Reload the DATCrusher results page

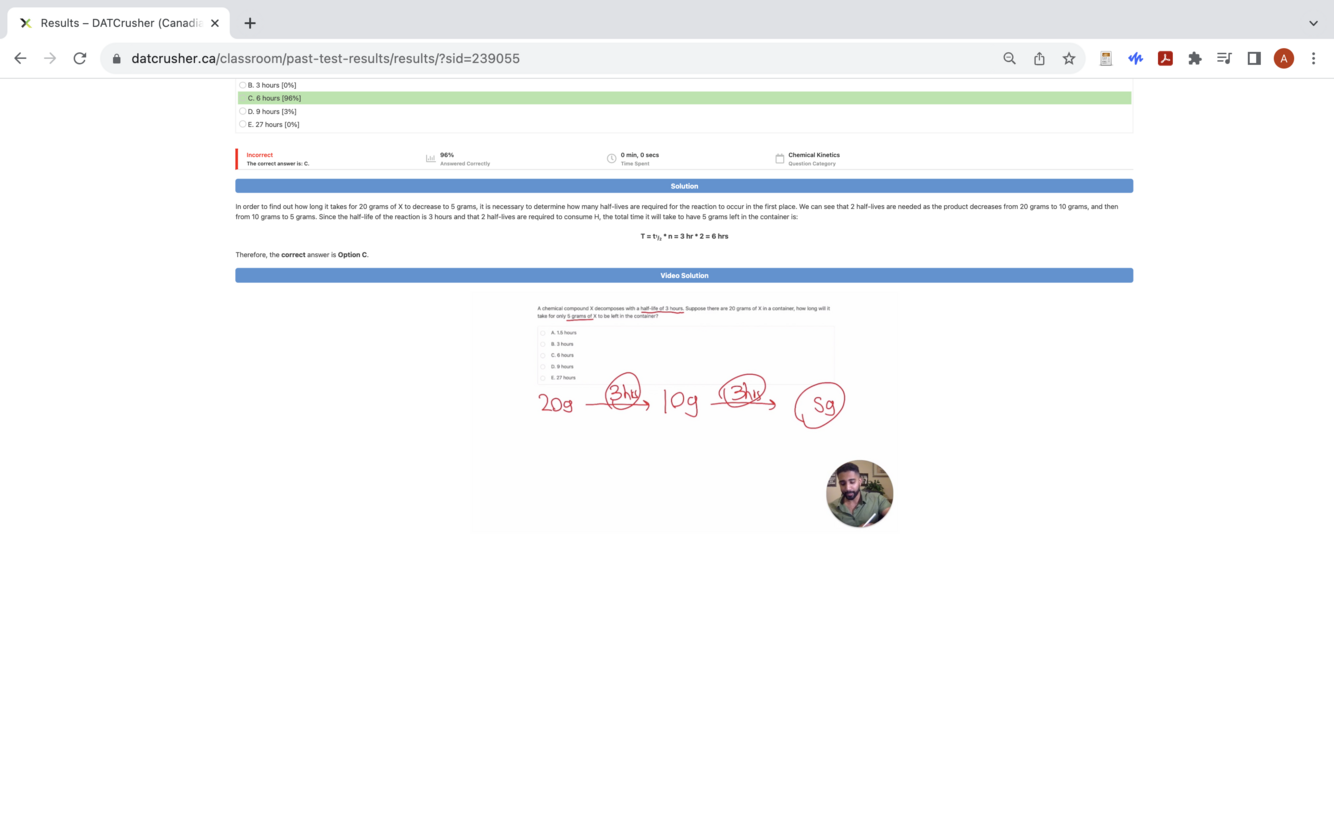(80, 58)
